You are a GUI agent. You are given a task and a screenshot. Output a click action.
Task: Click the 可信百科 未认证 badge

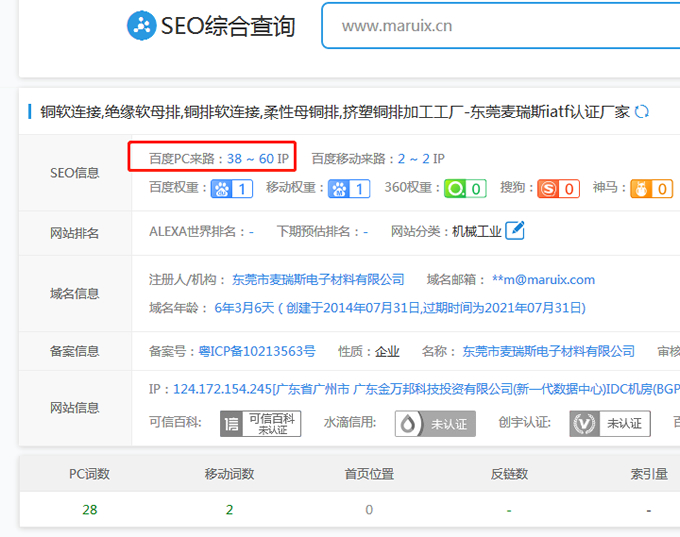[x=260, y=423]
